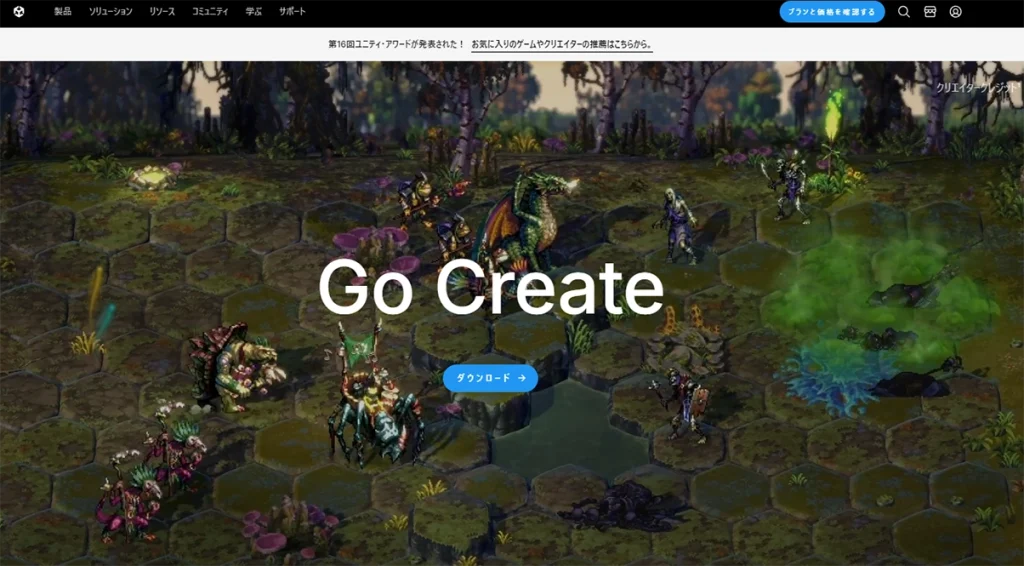This screenshot has height=566, width=1024.
Task: Open the user account icon
Action: pyautogui.click(x=955, y=12)
